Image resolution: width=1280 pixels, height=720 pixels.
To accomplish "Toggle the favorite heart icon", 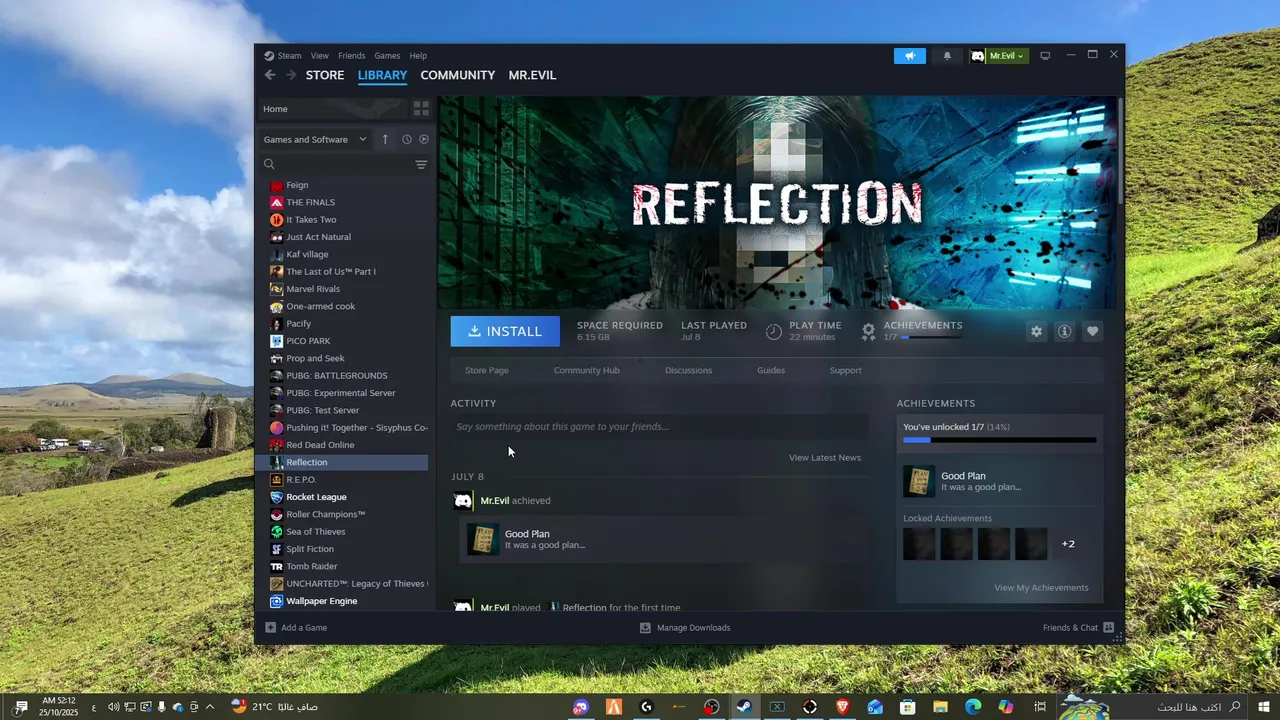I will tap(1092, 331).
